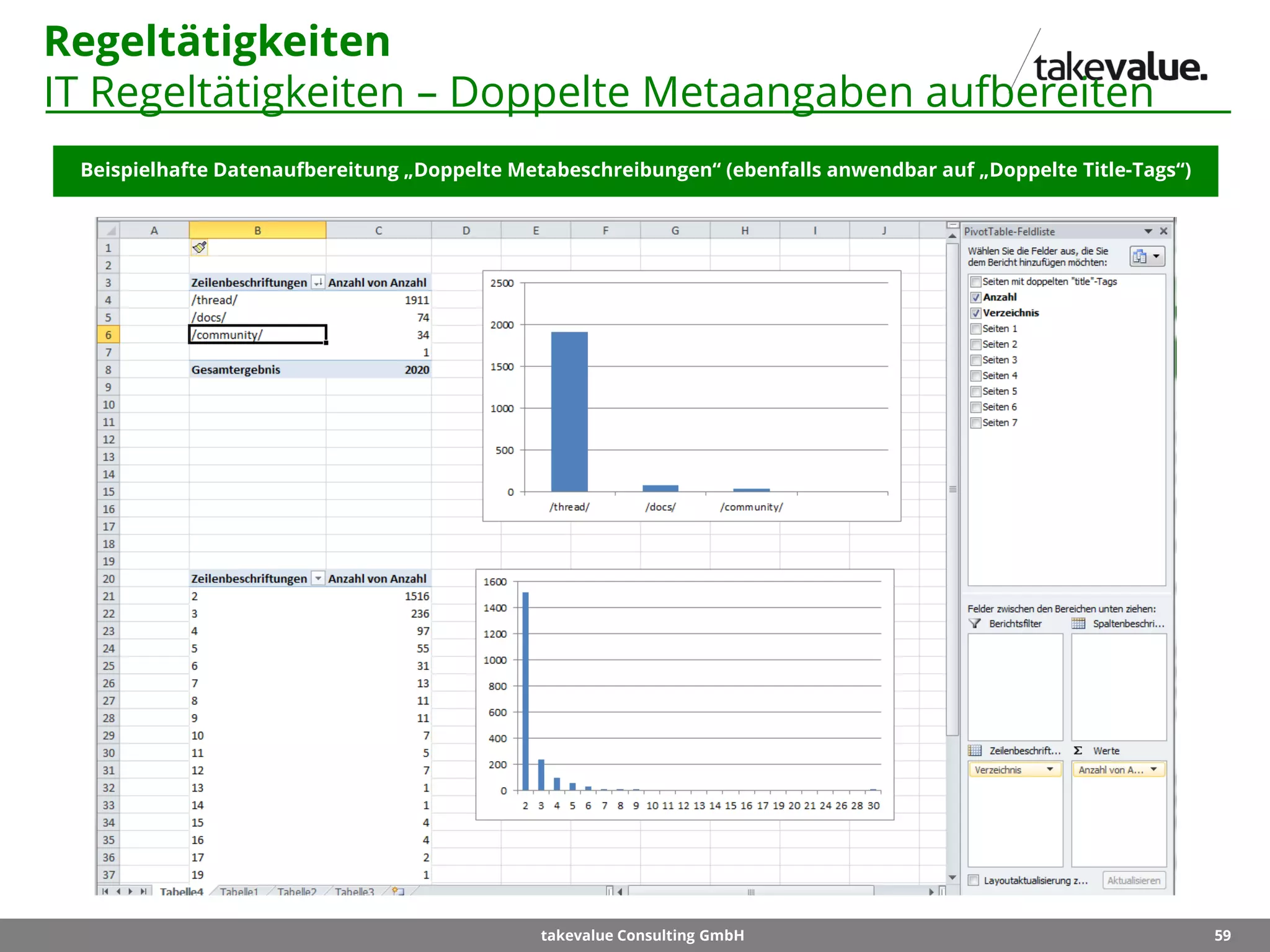1270x952 pixels.
Task: Go to last sheet with navigation arrow
Action: point(143,891)
